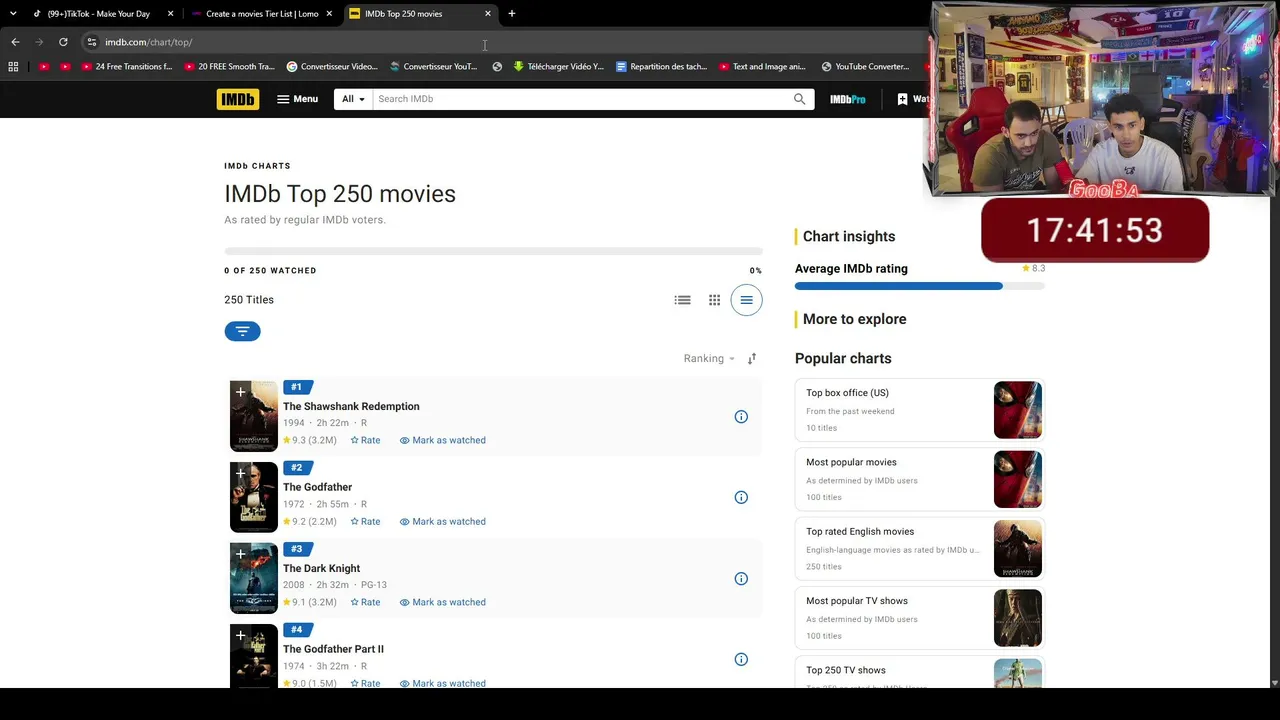
Task: Add The Godfather Part II to watchlist
Action: [240, 635]
